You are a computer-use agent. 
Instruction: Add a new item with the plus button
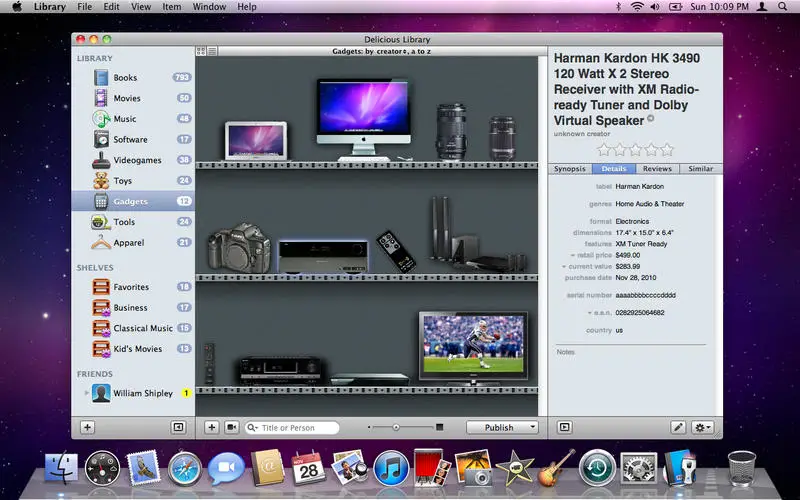[211, 428]
